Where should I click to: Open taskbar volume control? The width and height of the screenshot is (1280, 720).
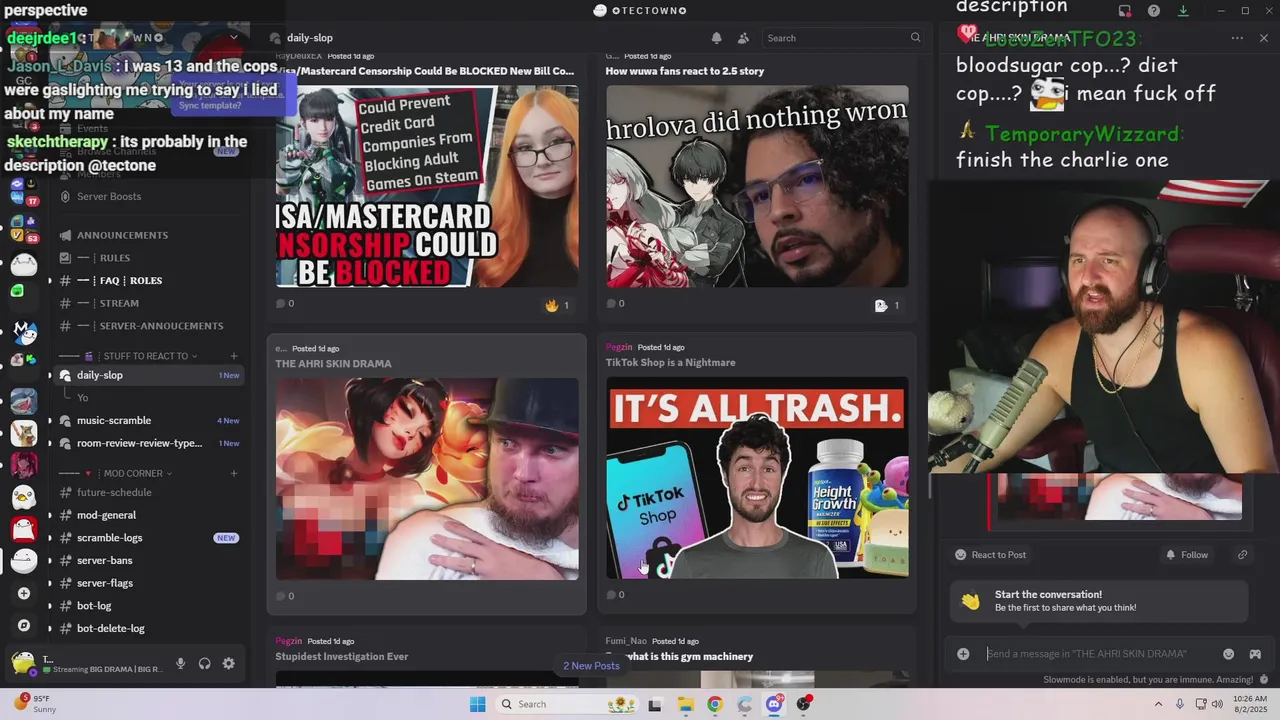click(x=1217, y=704)
